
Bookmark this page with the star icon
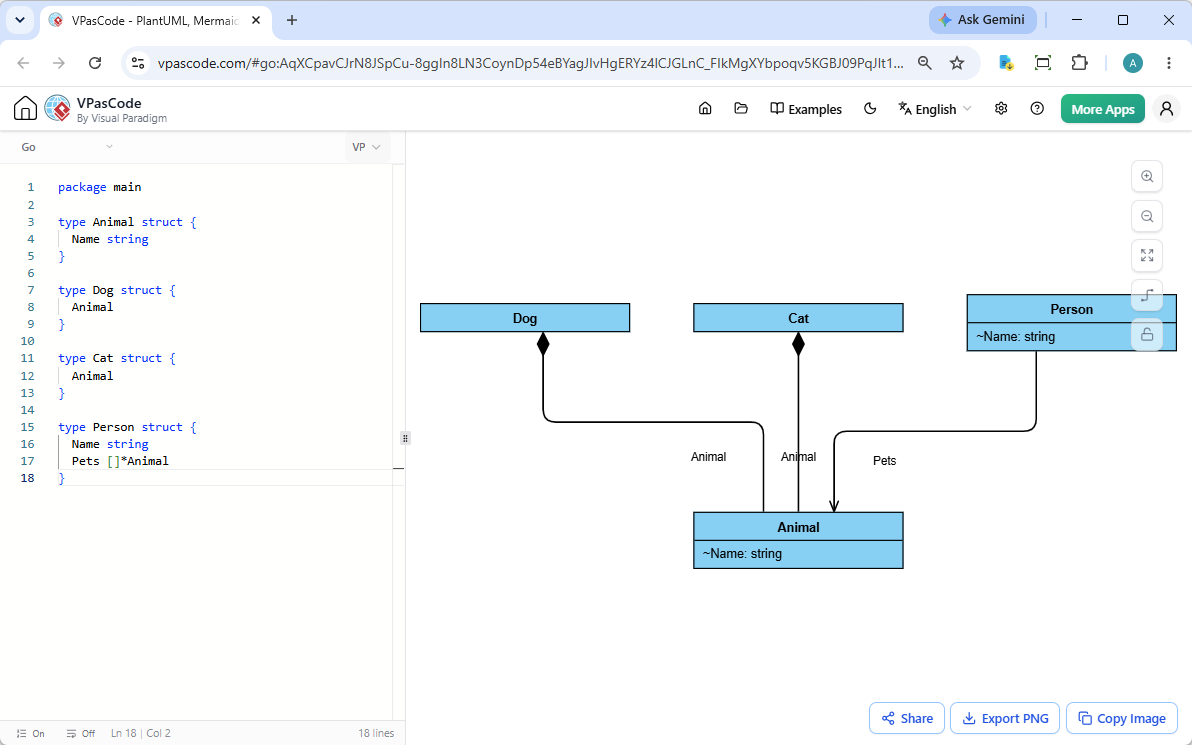pyautogui.click(x=957, y=63)
